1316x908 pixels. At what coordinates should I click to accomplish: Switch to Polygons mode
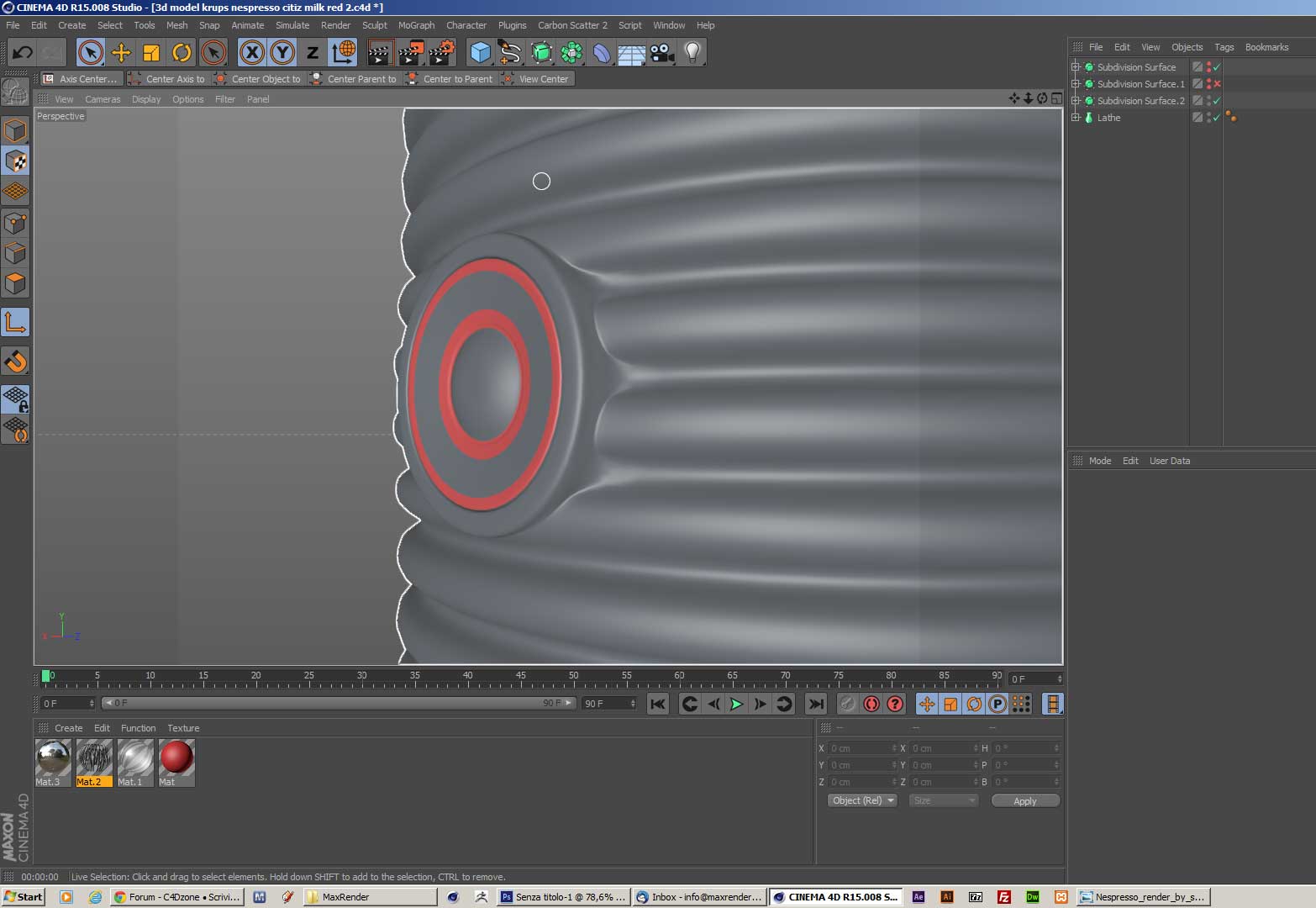pyautogui.click(x=15, y=283)
